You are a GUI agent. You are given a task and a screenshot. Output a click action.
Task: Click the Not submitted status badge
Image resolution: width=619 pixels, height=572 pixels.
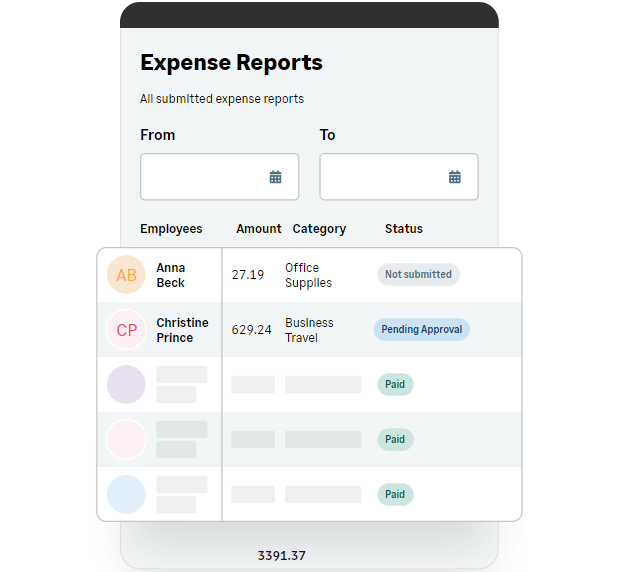pos(418,274)
